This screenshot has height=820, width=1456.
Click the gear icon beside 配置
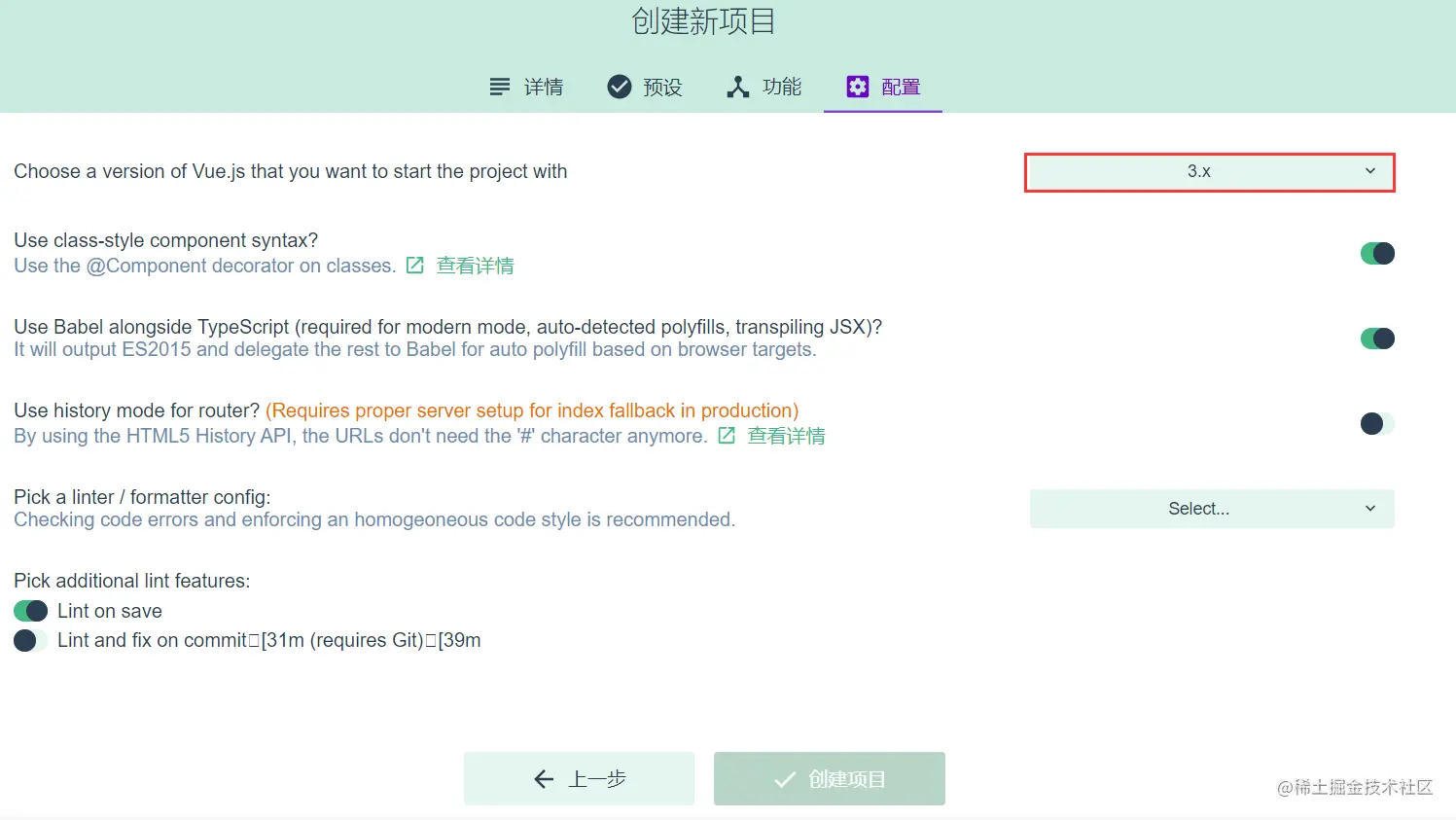click(857, 87)
